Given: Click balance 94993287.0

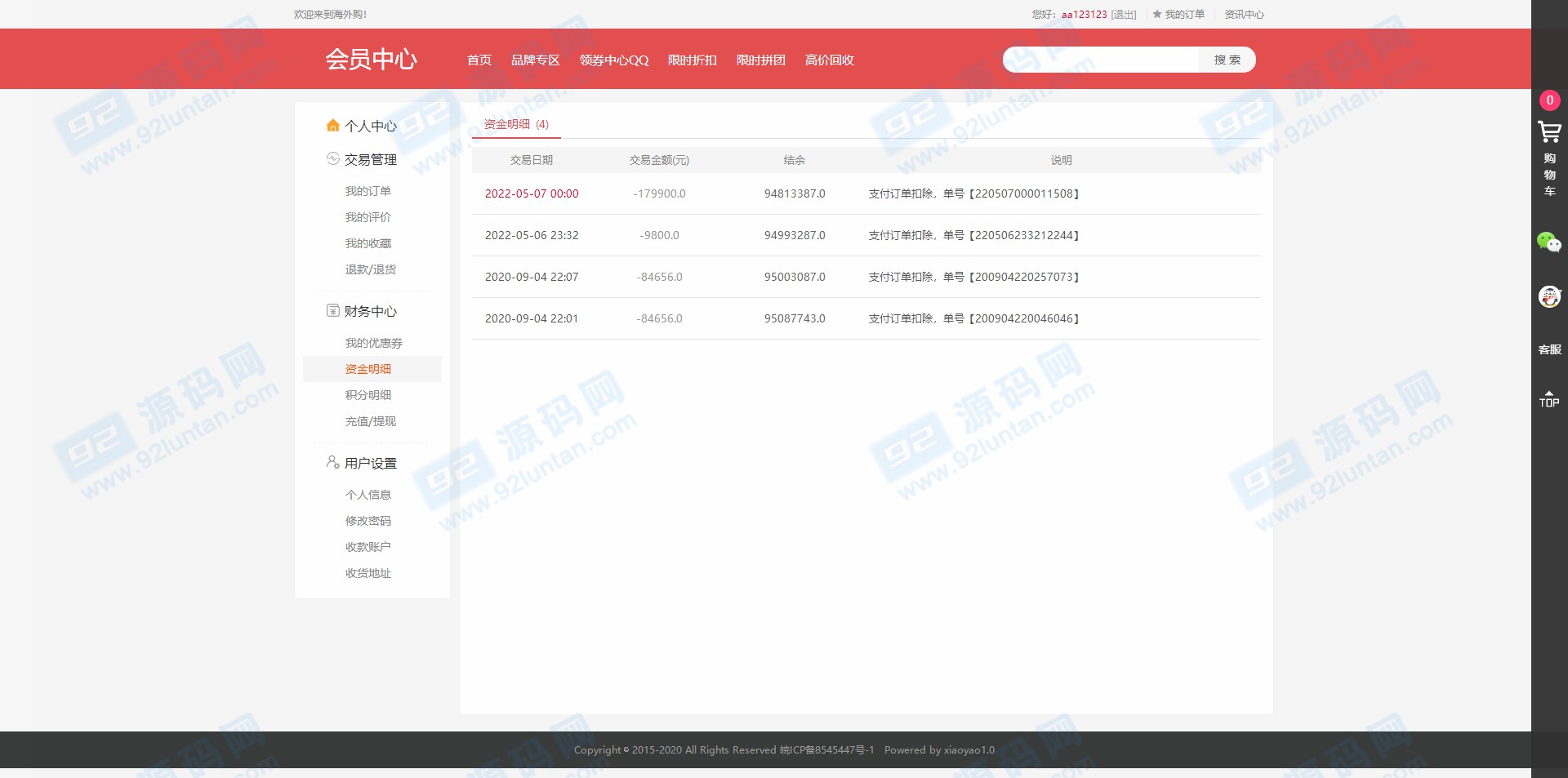Looking at the screenshot, I should point(795,235).
